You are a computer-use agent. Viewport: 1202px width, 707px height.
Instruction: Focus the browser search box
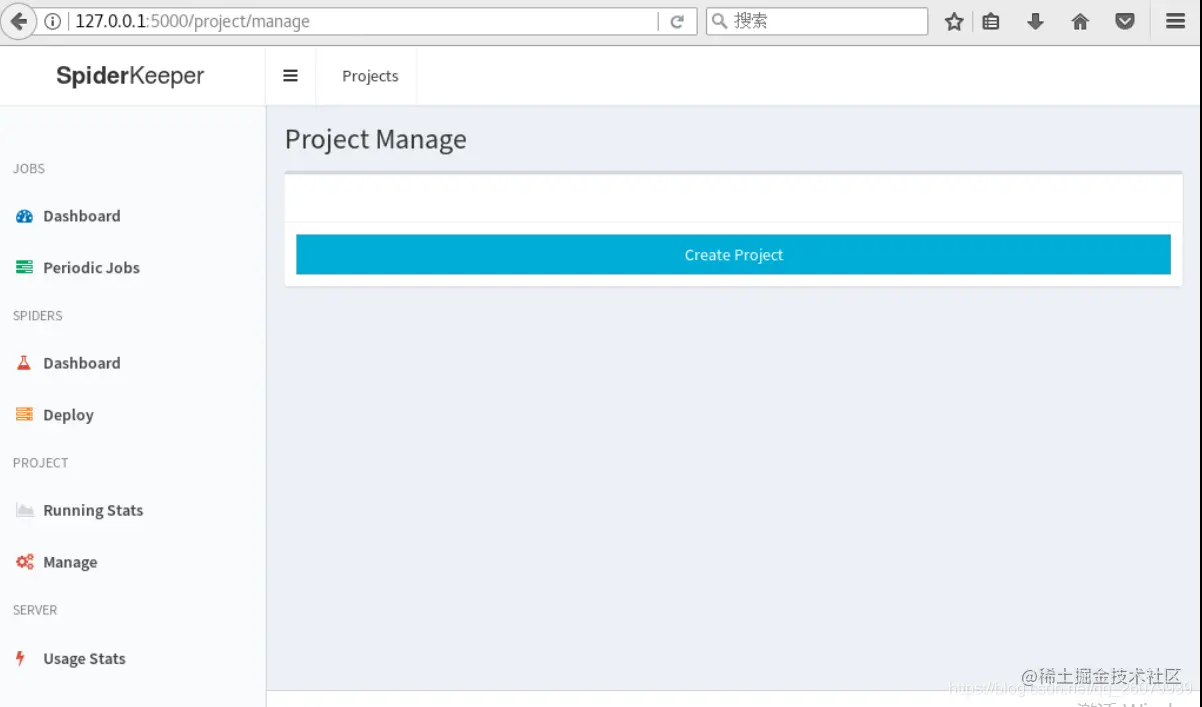(817, 21)
